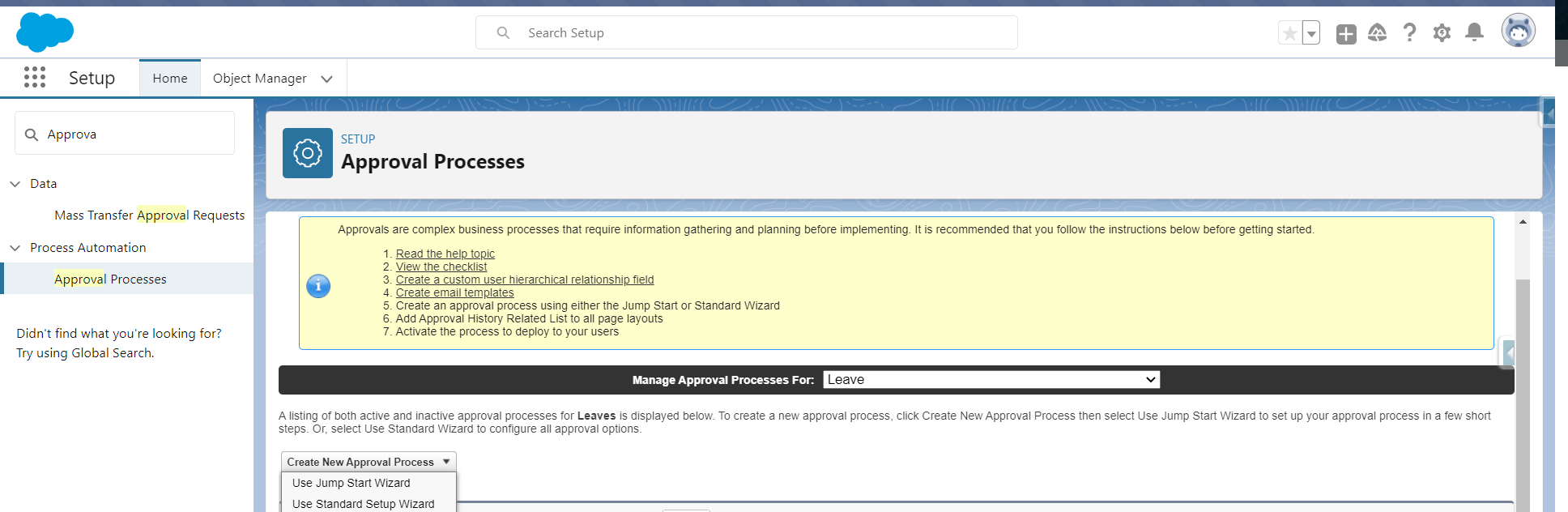Open the notifications bell
The width and height of the screenshot is (1568, 512).
coord(1474,33)
